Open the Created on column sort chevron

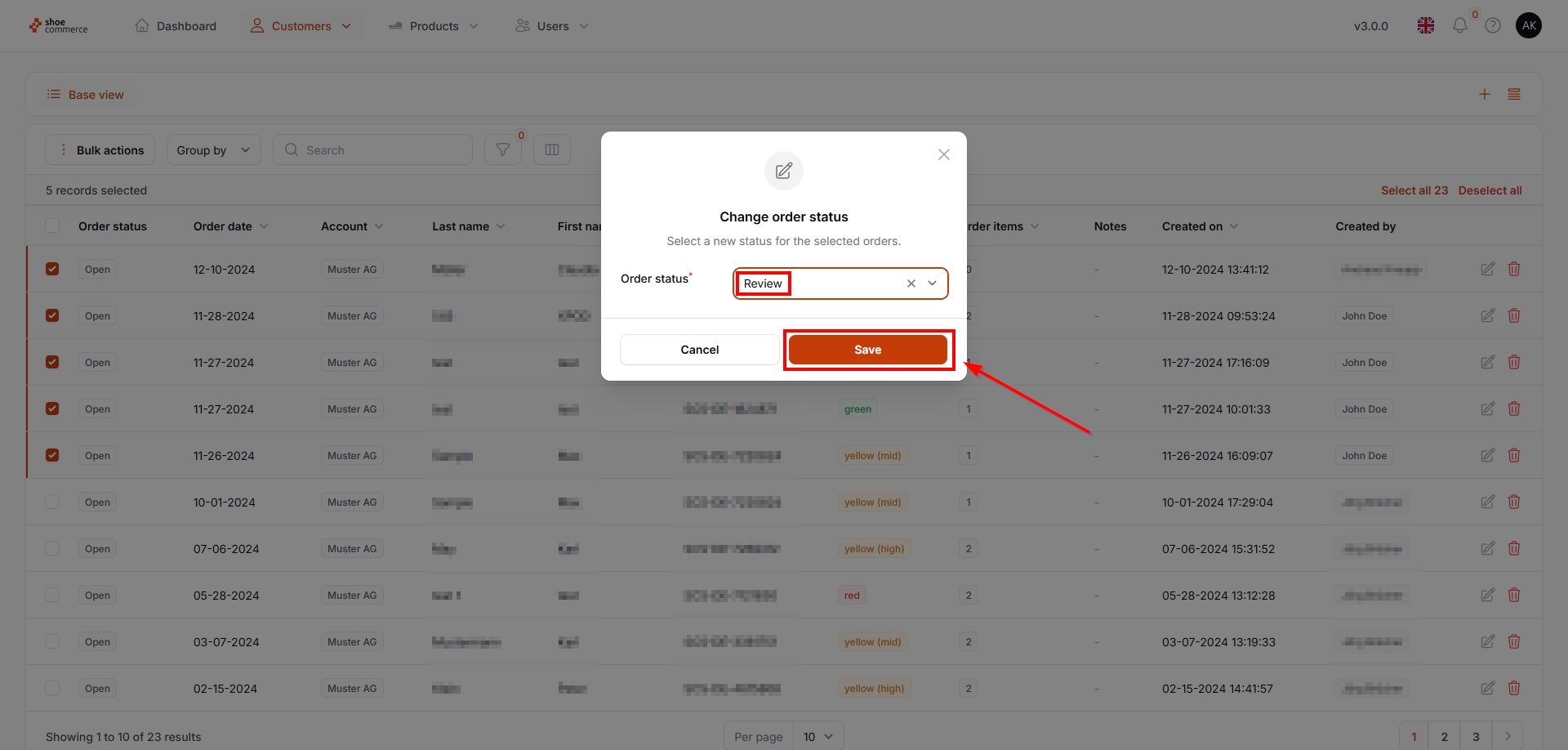(1234, 226)
